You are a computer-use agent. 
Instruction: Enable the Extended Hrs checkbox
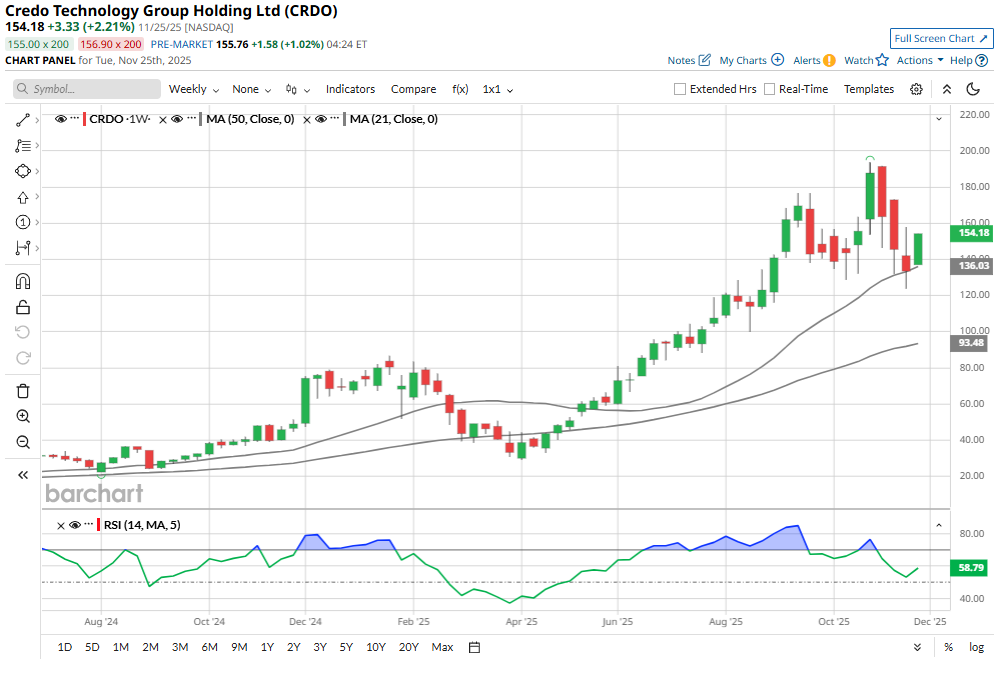click(x=681, y=89)
